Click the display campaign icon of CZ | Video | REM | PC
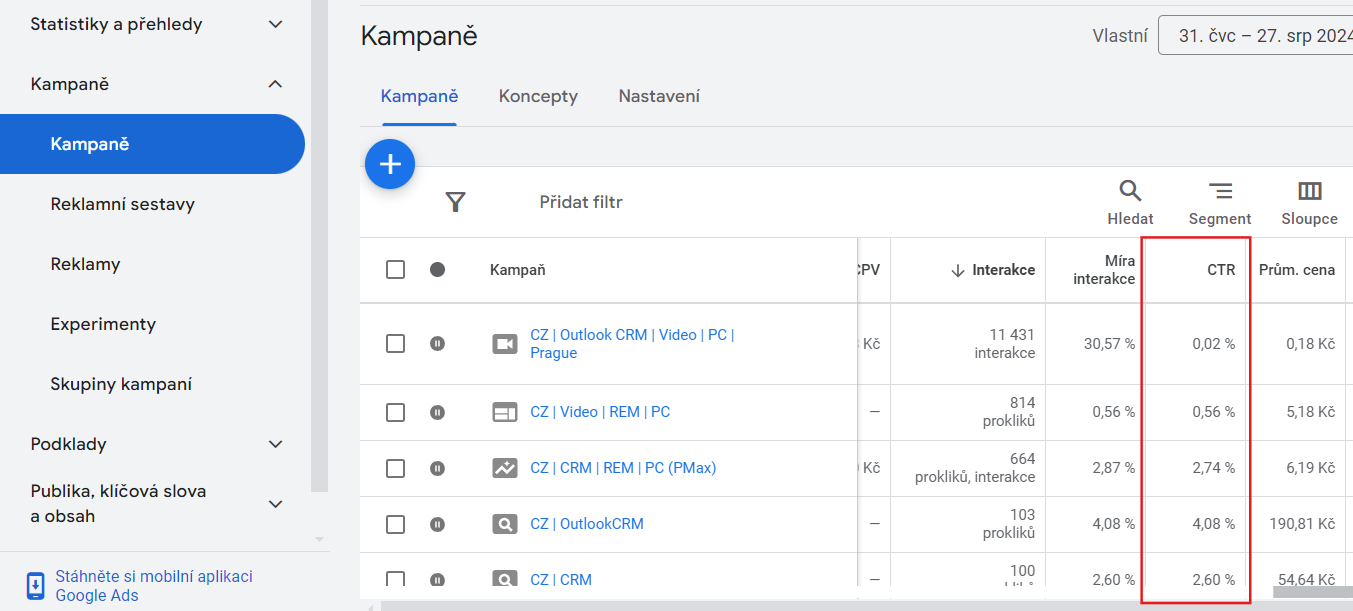 pyautogui.click(x=505, y=412)
